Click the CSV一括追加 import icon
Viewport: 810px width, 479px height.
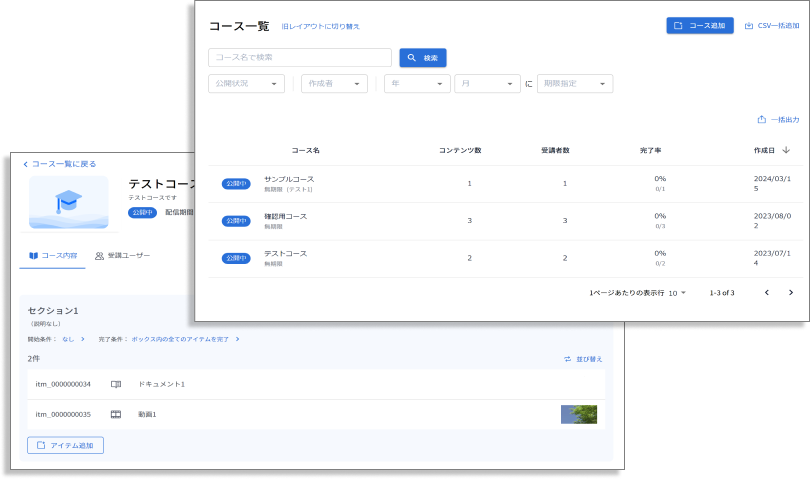point(749,26)
